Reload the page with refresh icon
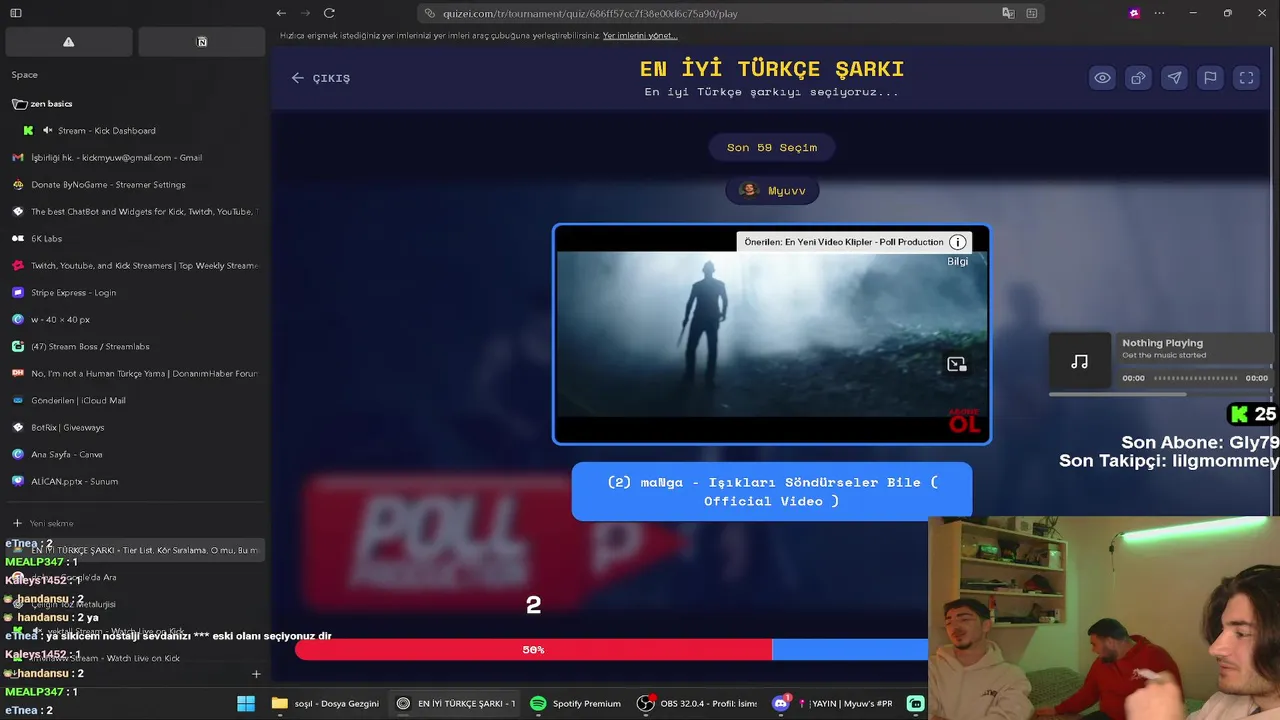 pyautogui.click(x=329, y=13)
